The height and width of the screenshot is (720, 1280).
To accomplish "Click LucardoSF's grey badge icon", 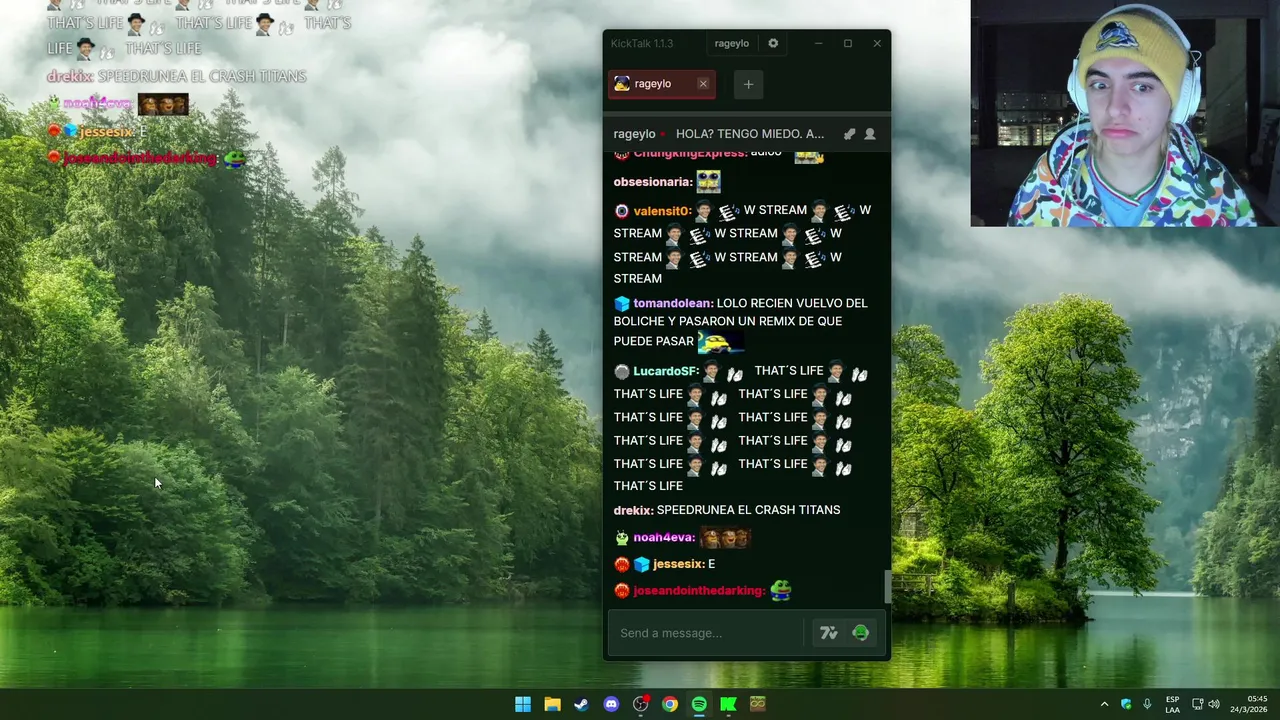I will point(622,371).
